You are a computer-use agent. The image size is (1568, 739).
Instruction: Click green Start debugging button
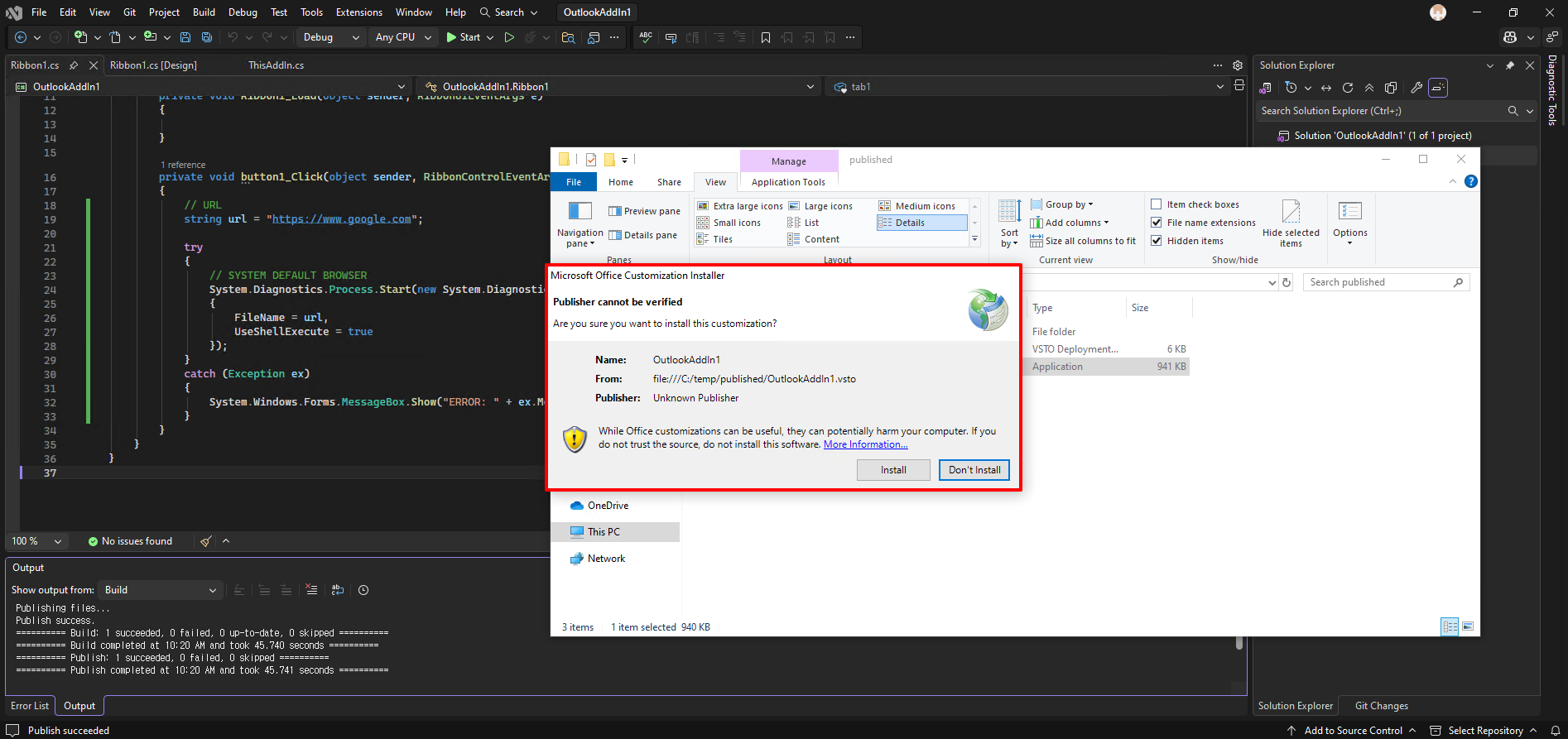point(463,37)
